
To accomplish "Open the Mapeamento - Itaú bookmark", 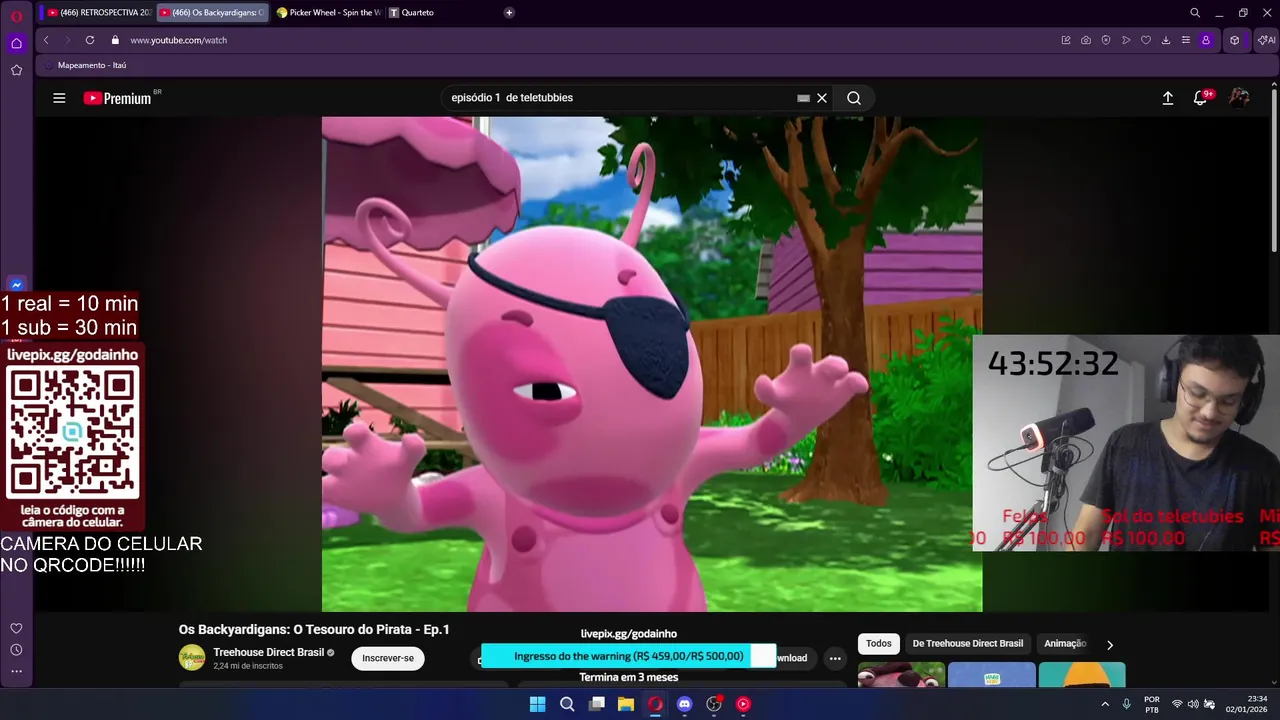I will click(84, 65).
